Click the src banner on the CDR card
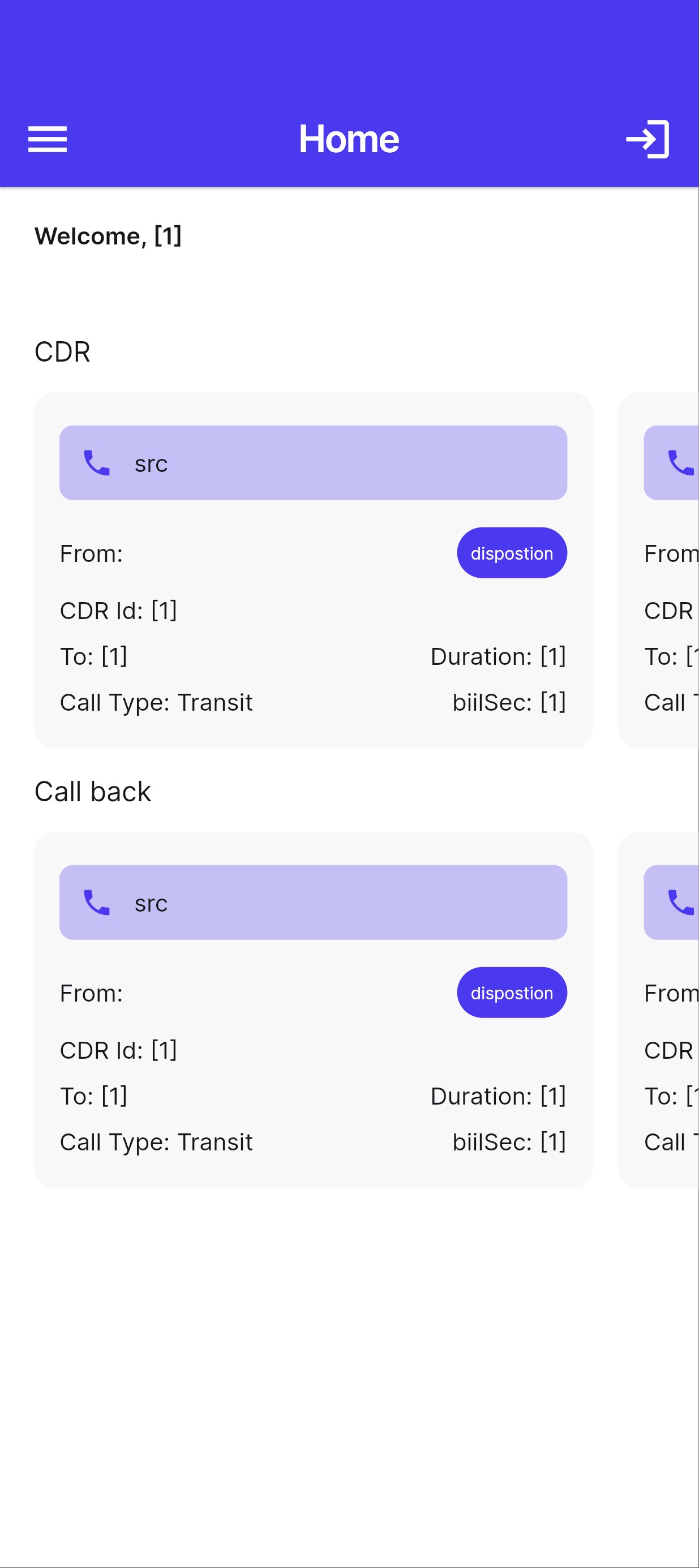This screenshot has height=1568, width=699. coord(312,463)
